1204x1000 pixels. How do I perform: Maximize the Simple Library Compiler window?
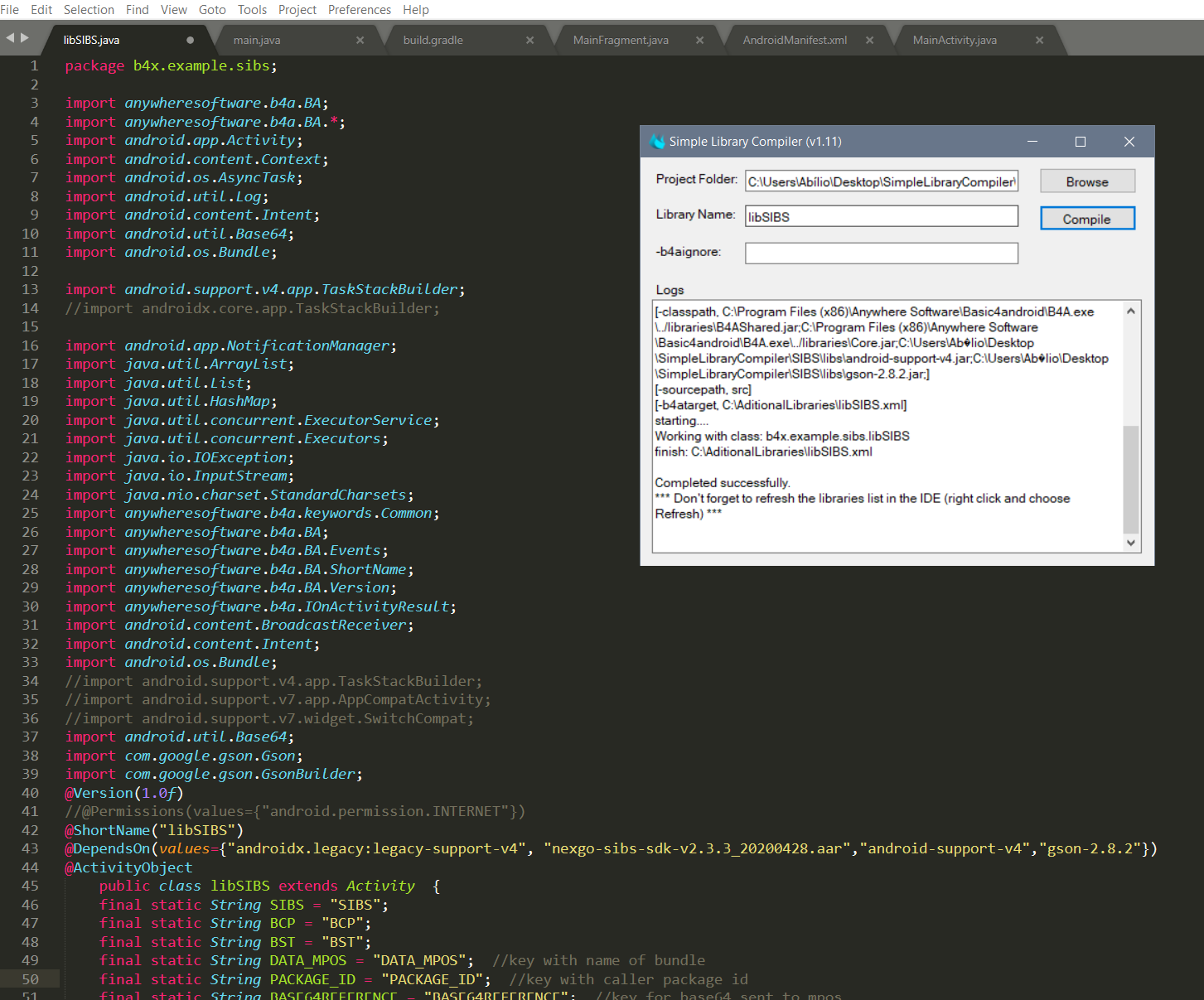(x=1080, y=142)
